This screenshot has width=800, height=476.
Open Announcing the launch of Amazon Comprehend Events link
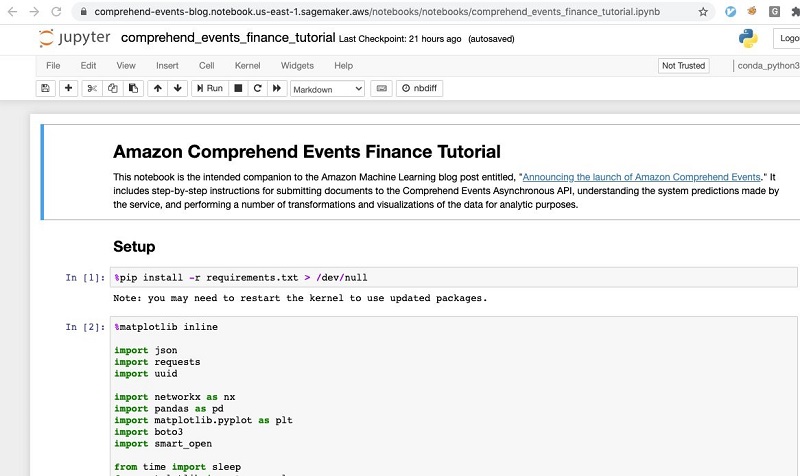(x=641, y=177)
